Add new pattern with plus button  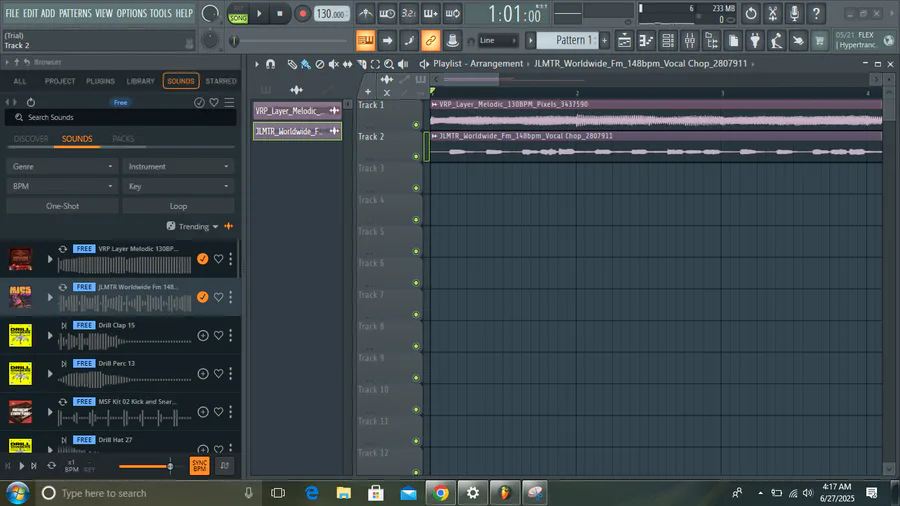(604, 40)
